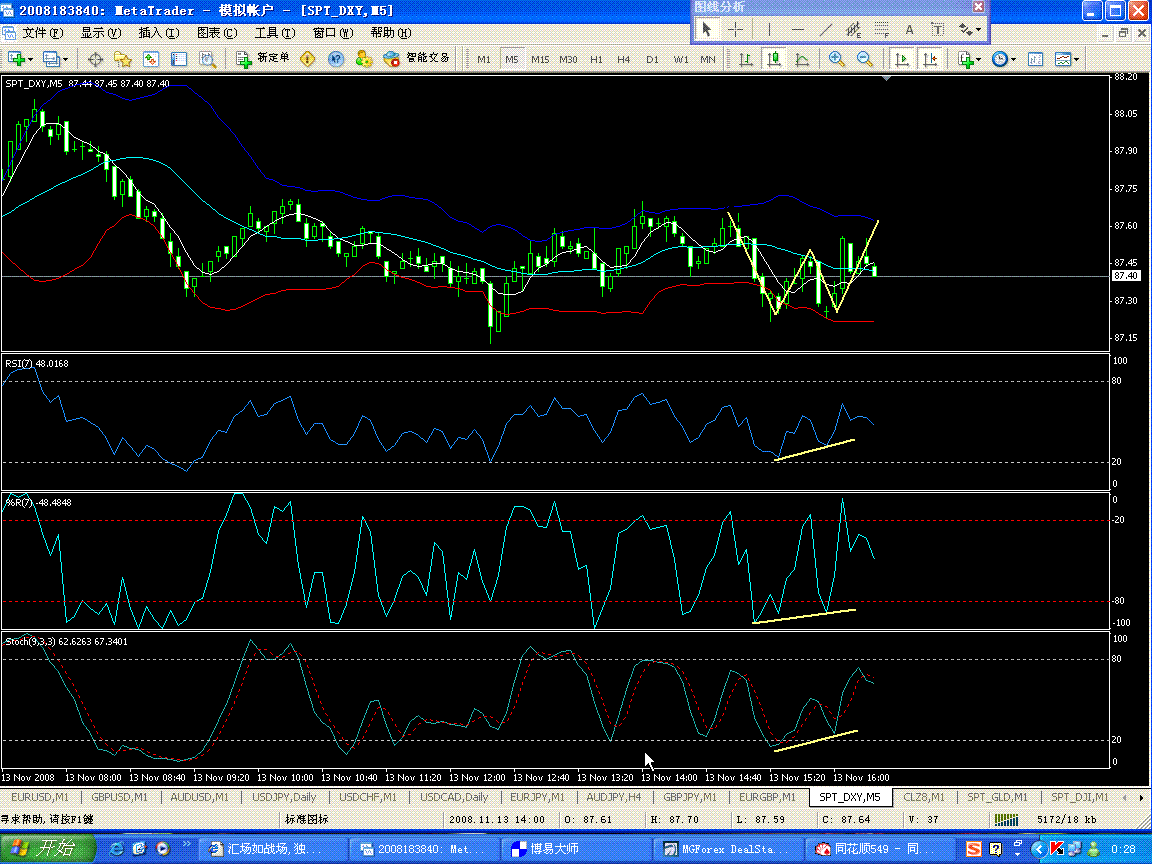Switch to USDJPY,Daily chart tab
This screenshot has height=864, width=1152.
pyautogui.click(x=284, y=797)
